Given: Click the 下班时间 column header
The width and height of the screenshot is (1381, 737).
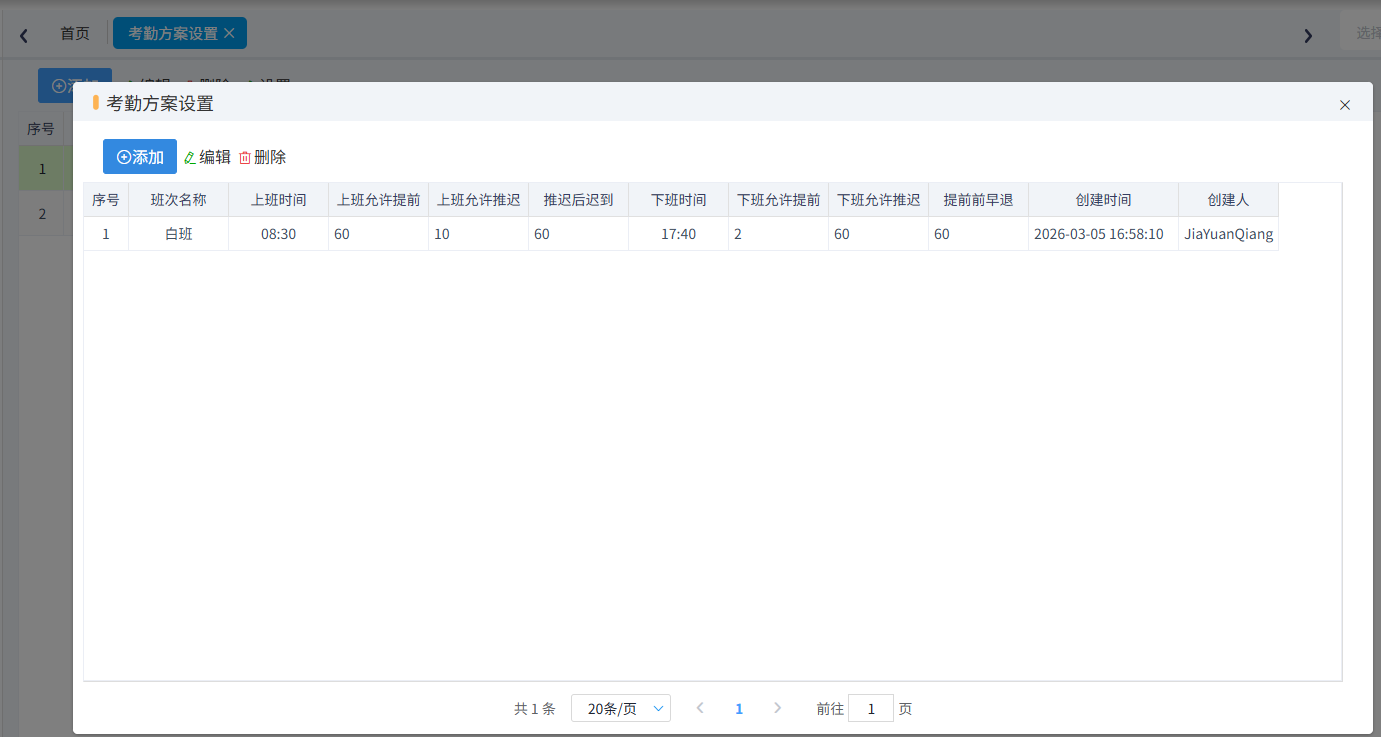Looking at the screenshot, I should point(679,200).
